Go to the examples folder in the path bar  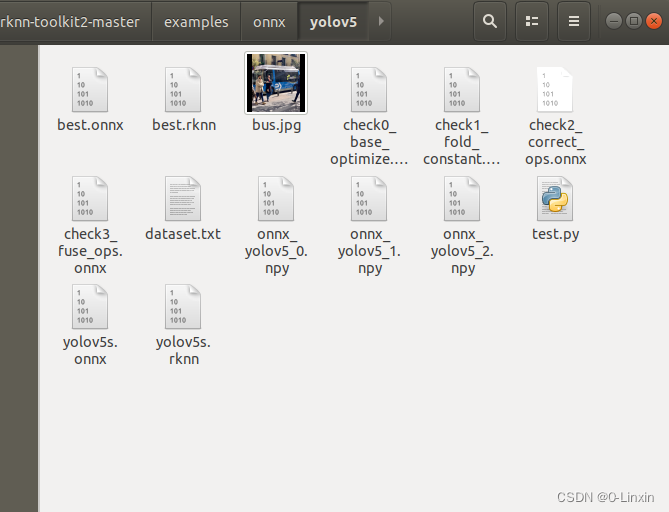coord(196,21)
